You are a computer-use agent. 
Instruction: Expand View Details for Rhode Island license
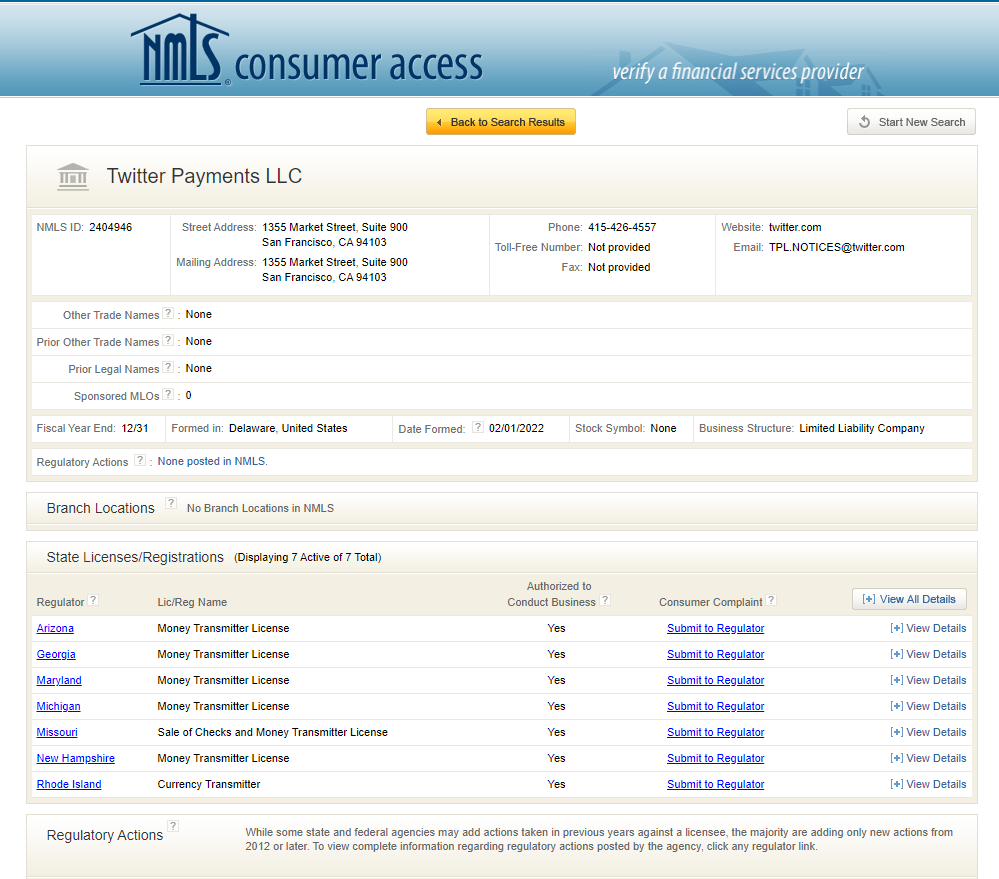pos(928,785)
